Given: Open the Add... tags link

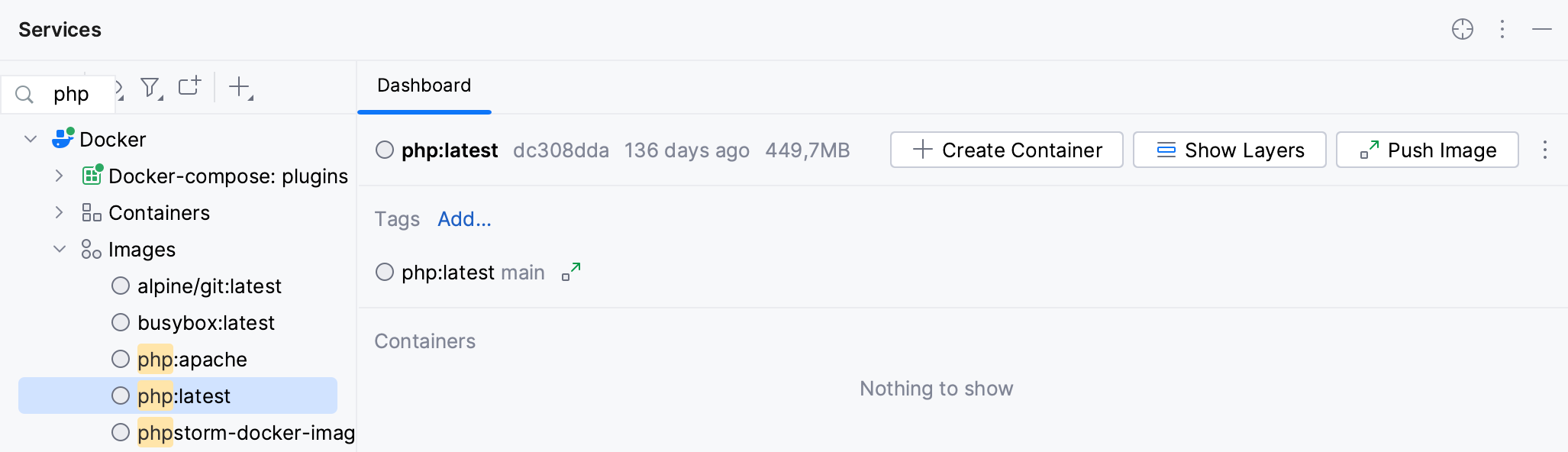Looking at the screenshot, I should point(464,219).
